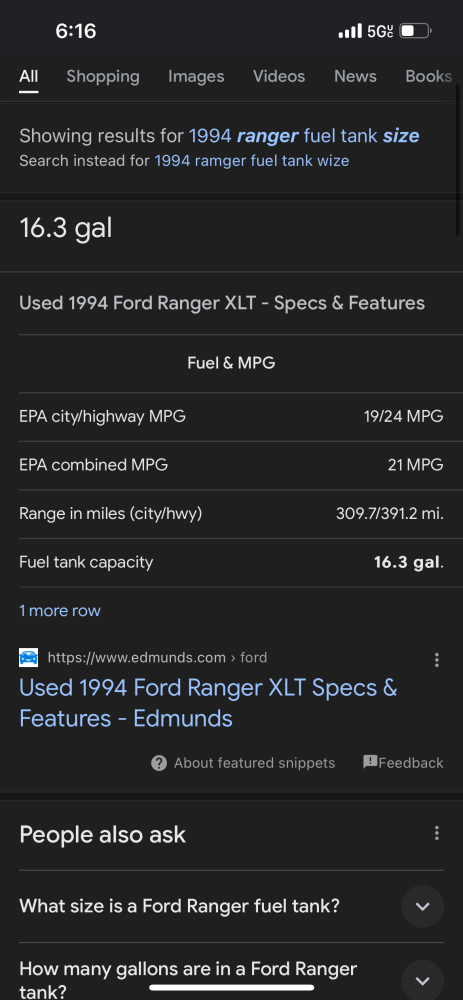Open the Edmunds result three-dot menu
Viewport: 463px width, 1000px height.
coord(436,659)
